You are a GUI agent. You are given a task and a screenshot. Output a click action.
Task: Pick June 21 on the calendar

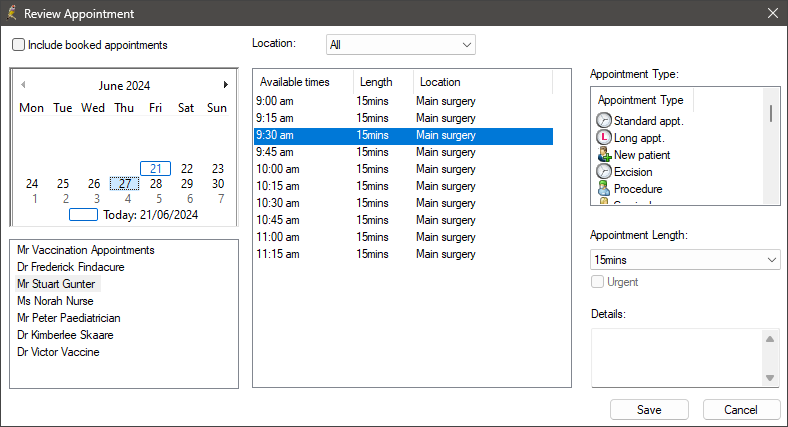coord(155,168)
